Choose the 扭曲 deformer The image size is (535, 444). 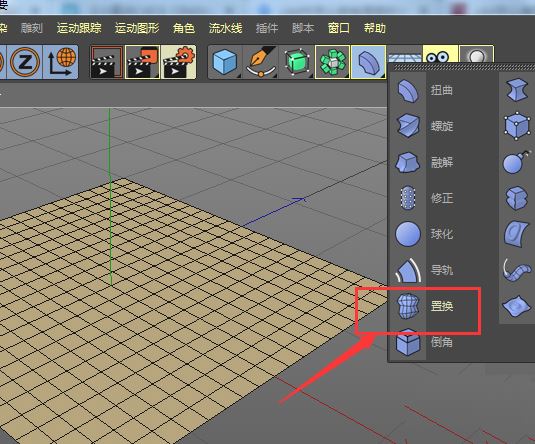point(443,90)
